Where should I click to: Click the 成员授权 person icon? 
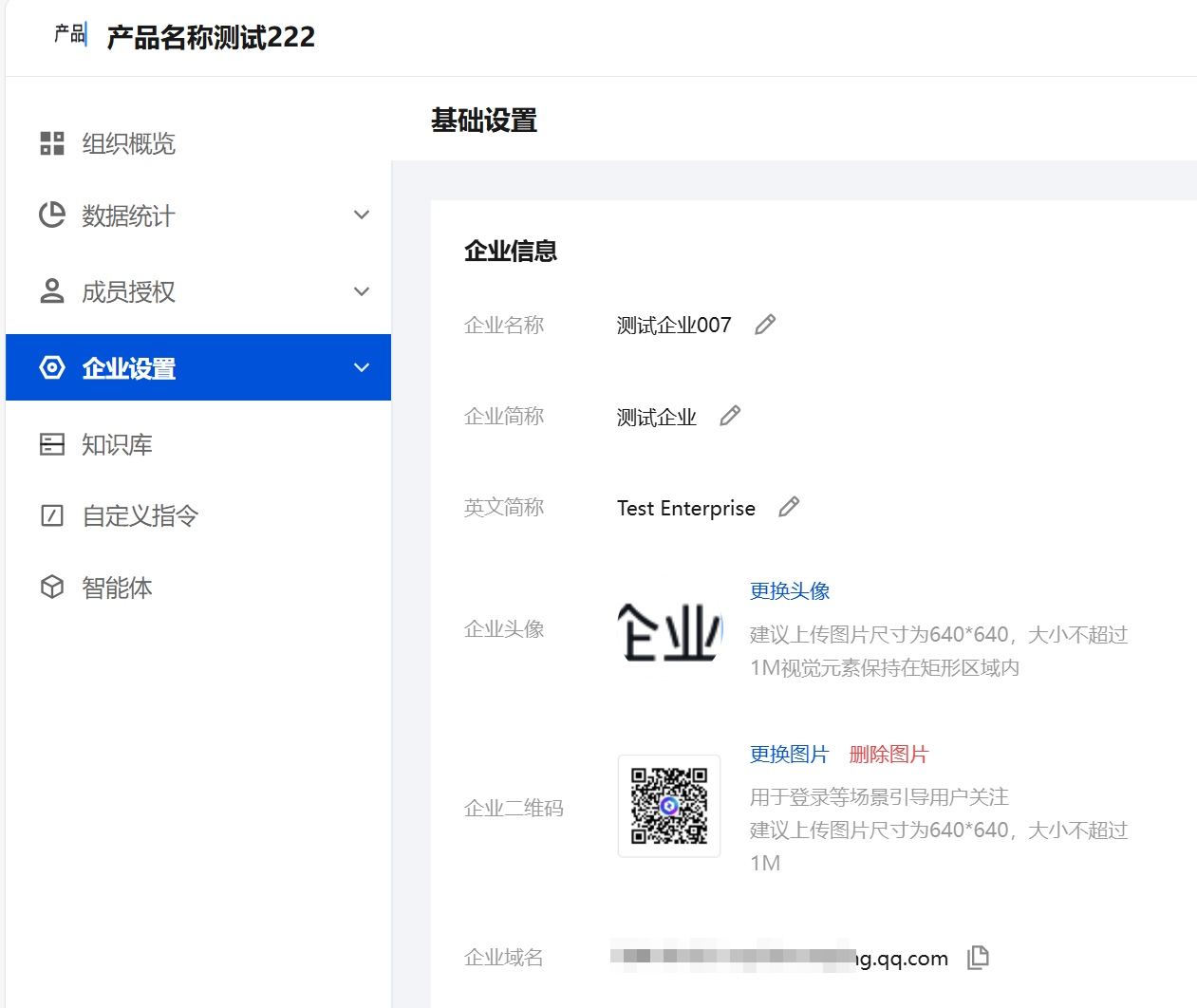52,291
